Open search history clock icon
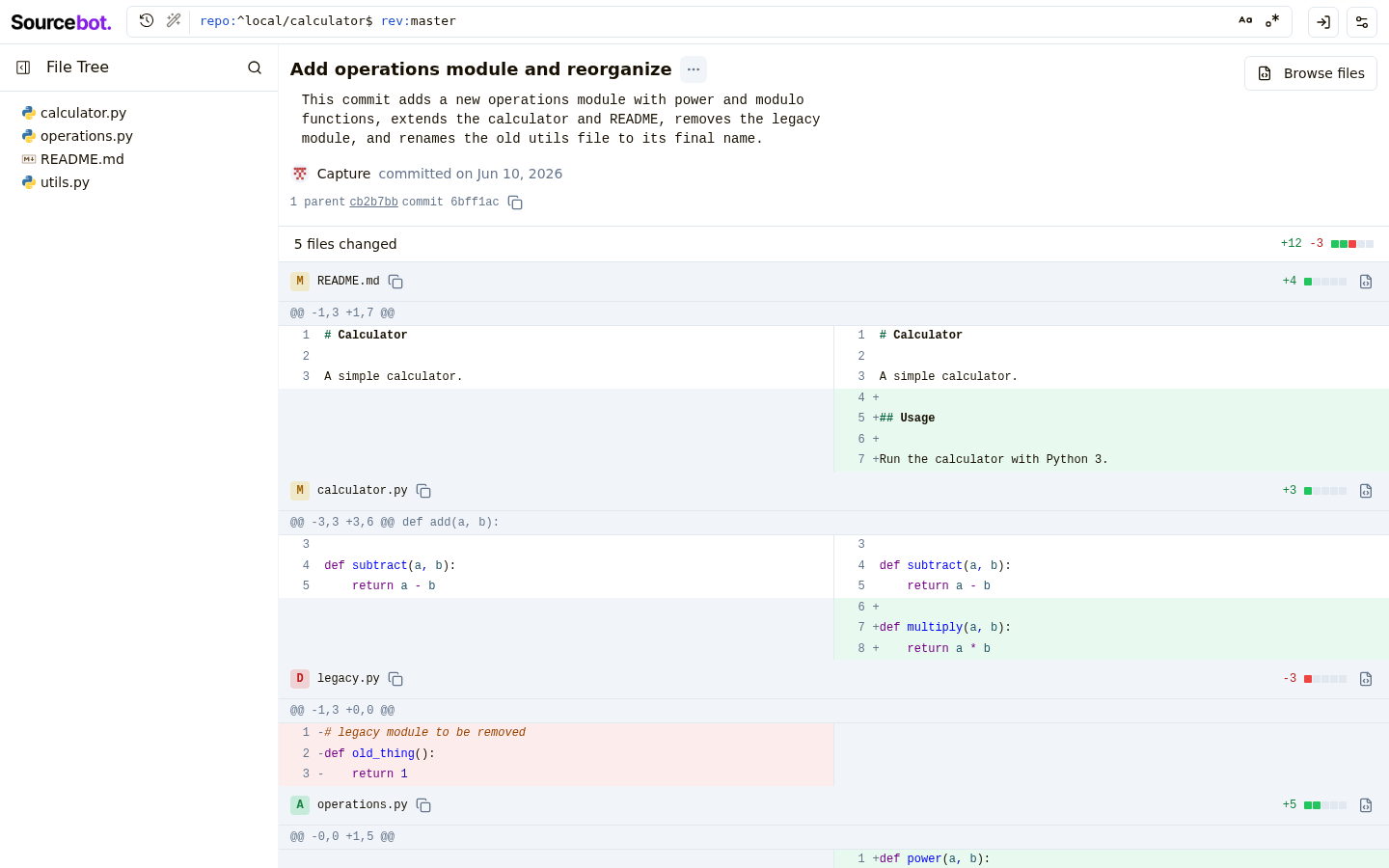 pyautogui.click(x=147, y=20)
